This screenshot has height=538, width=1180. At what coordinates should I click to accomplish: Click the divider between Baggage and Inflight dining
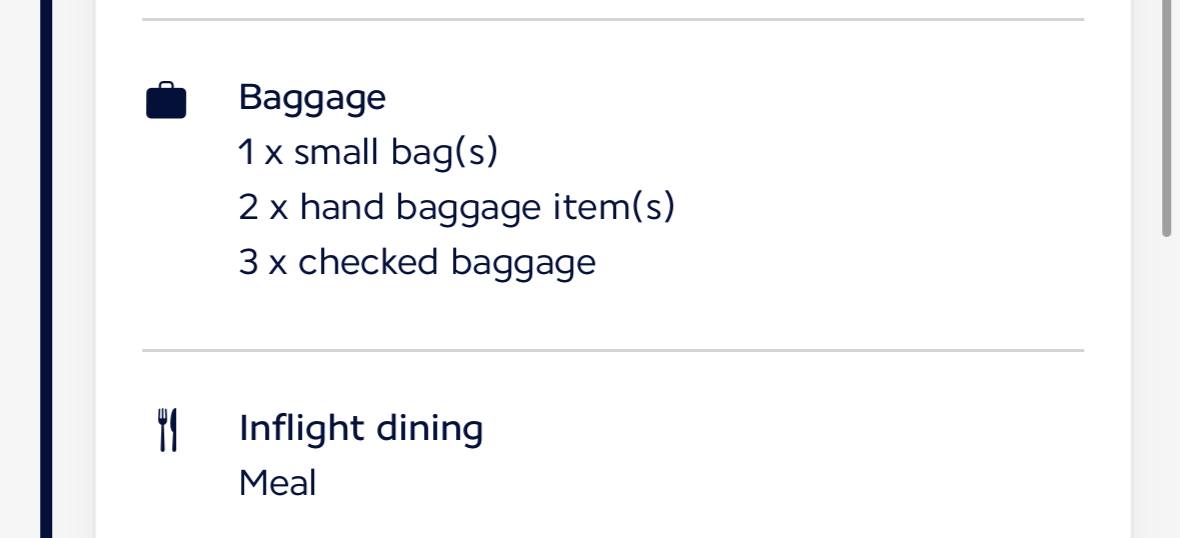[612, 351]
